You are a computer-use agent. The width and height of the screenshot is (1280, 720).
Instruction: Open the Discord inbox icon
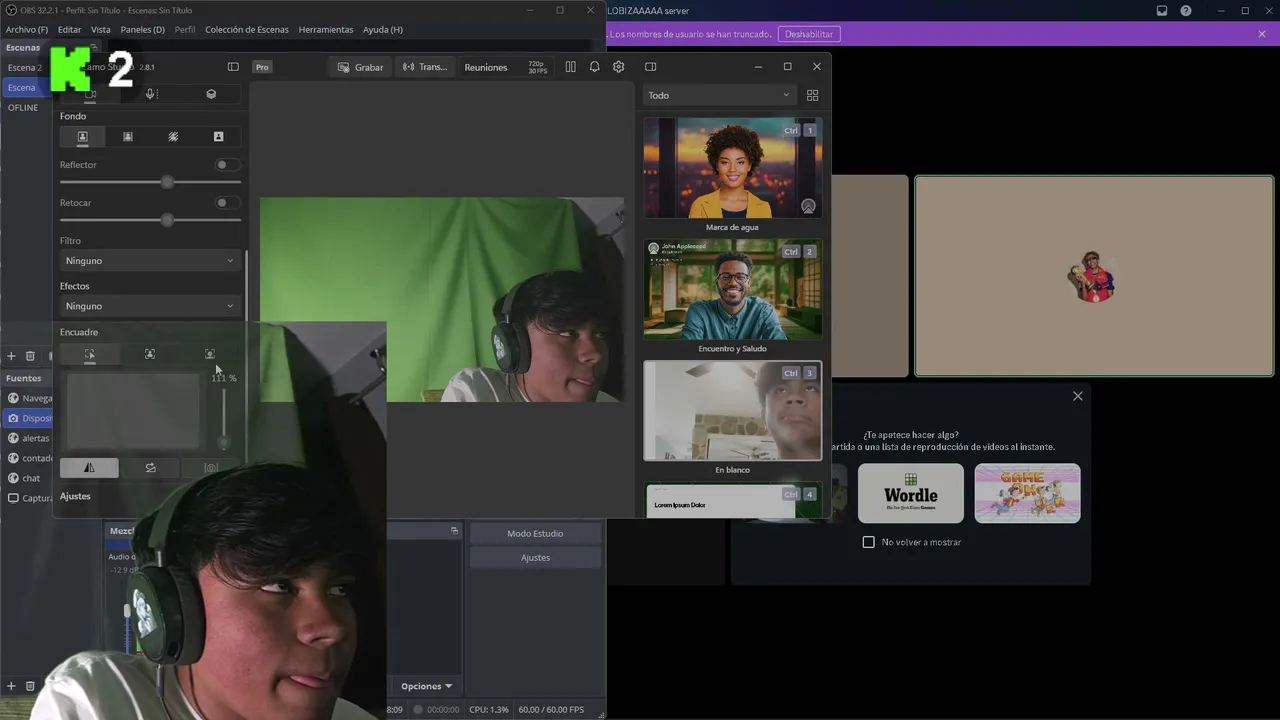point(1162,11)
